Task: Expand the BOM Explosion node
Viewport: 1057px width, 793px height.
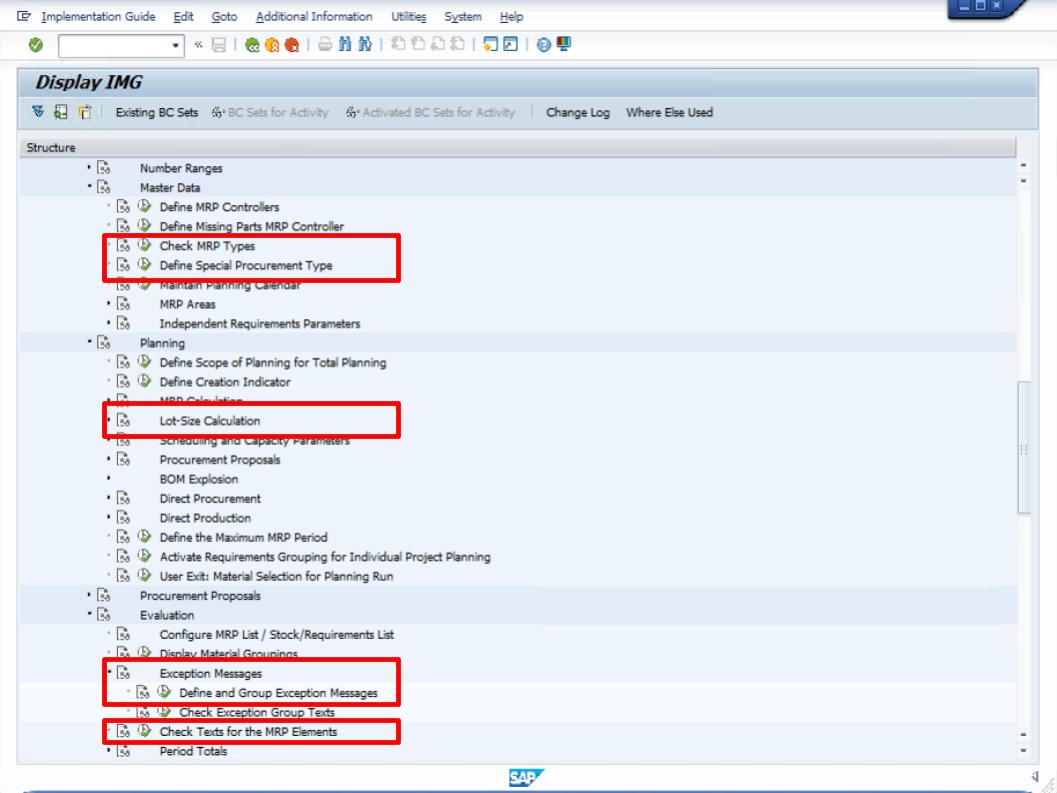Action: click(109, 478)
